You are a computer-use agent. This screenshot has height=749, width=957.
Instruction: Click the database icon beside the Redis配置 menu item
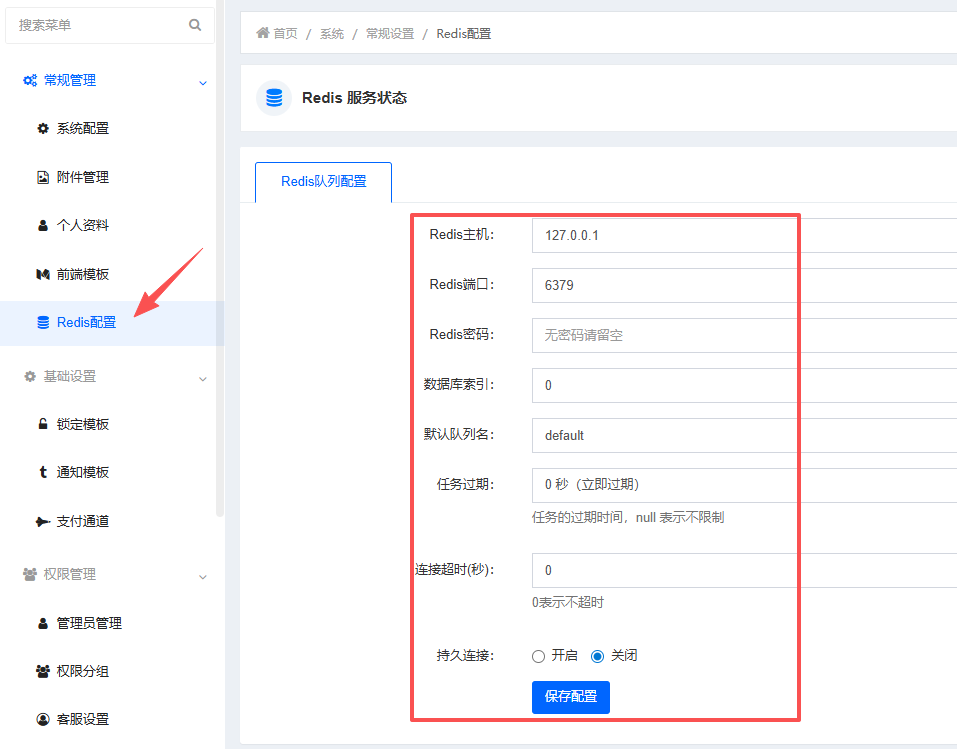coord(43,322)
